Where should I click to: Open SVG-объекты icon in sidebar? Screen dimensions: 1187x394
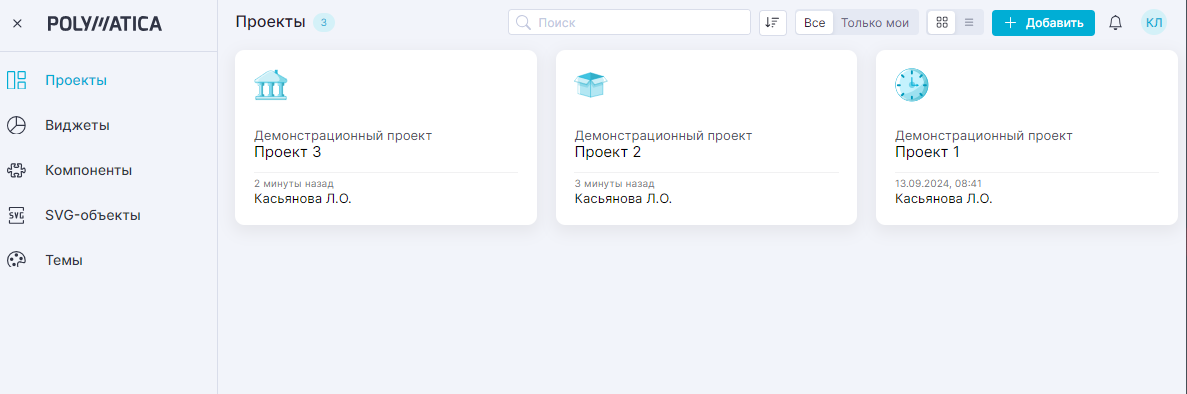tap(17, 215)
